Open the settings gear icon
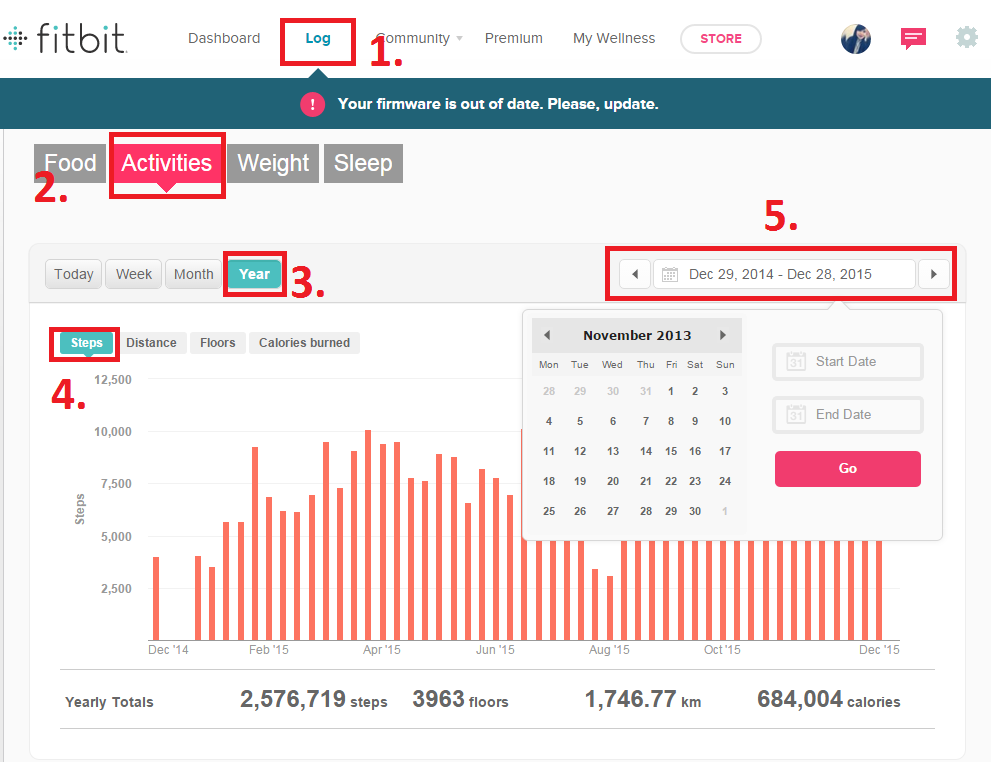 (x=966, y=37)
